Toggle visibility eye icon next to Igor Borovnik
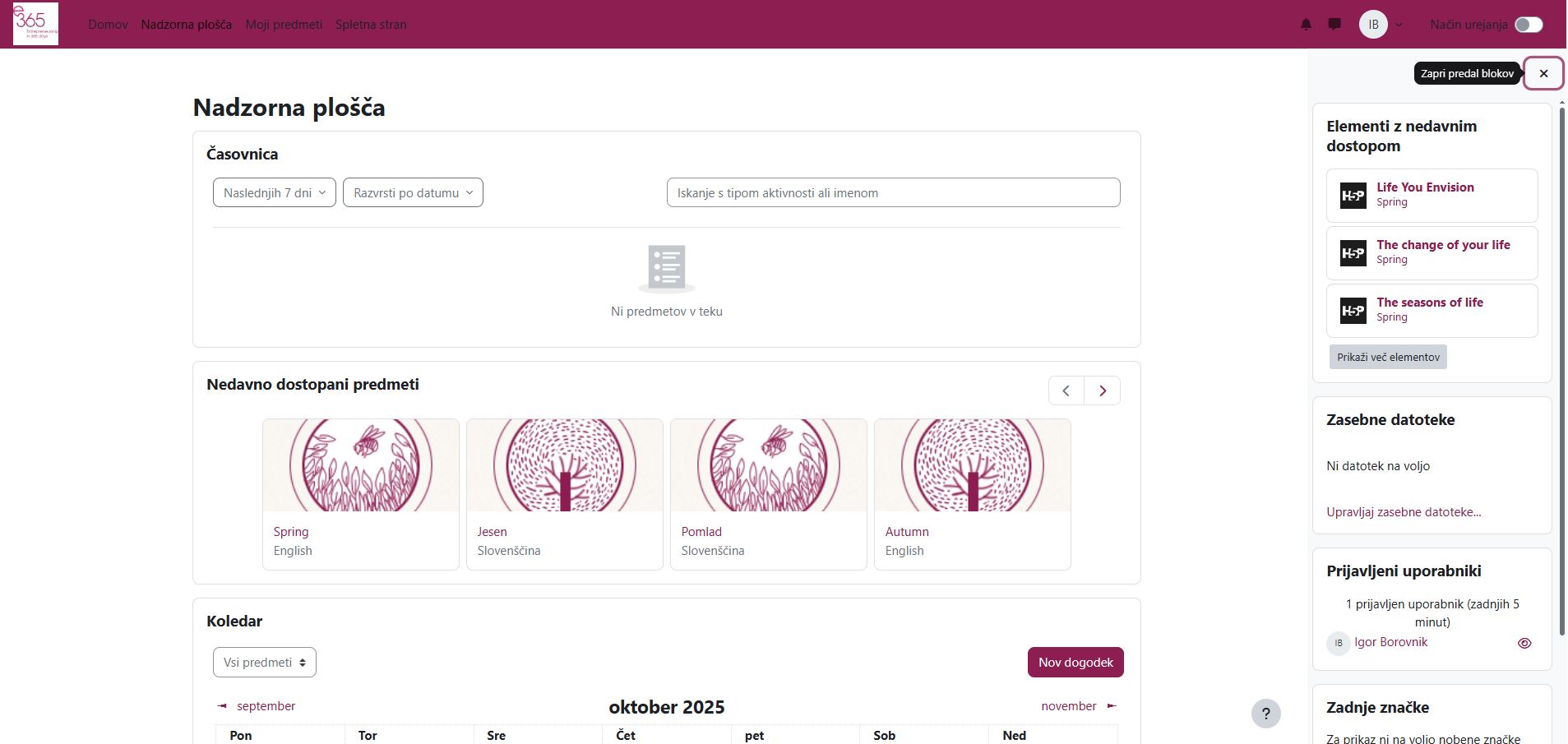 pyautogui.click(x=1524, y=643)
